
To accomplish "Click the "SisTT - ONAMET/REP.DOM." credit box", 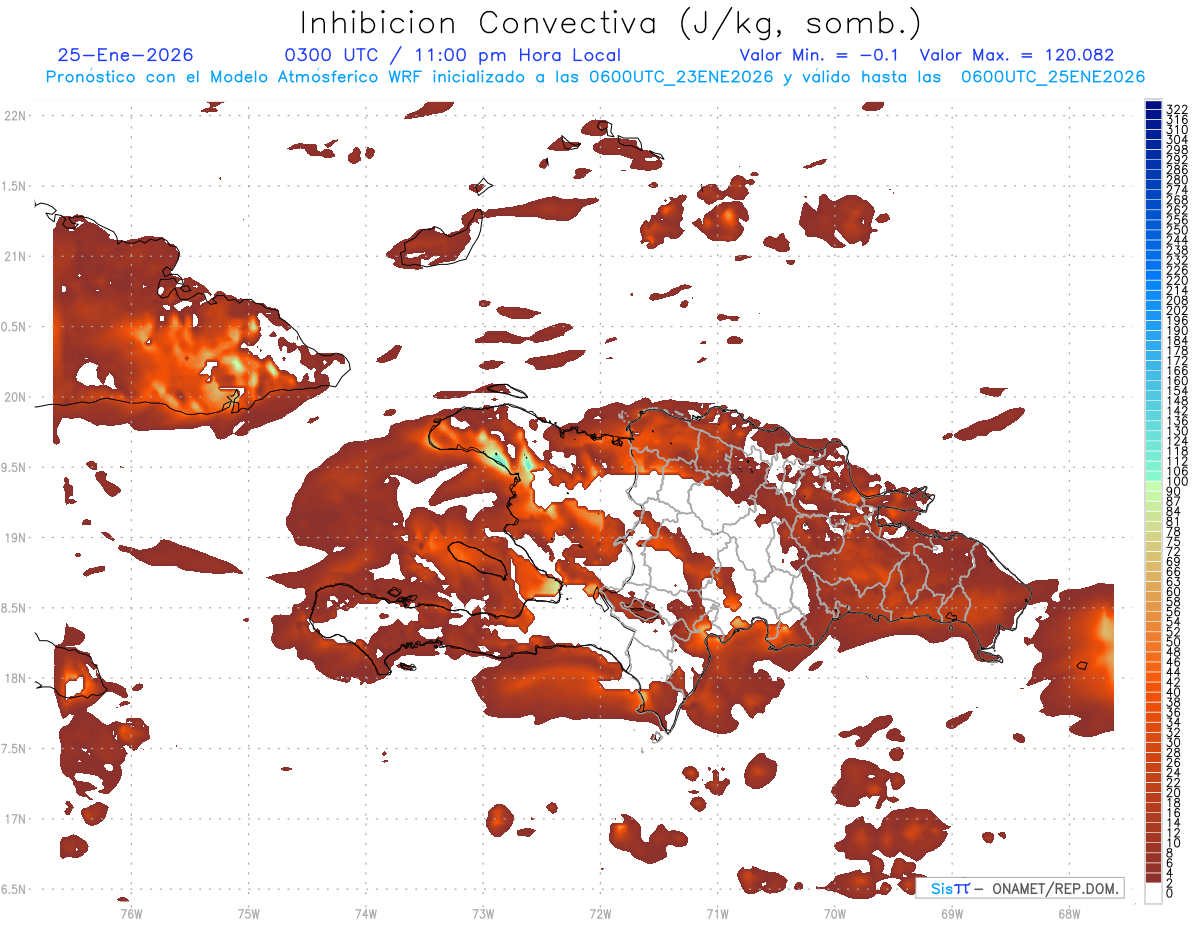I will click(x=1019, y=888).
